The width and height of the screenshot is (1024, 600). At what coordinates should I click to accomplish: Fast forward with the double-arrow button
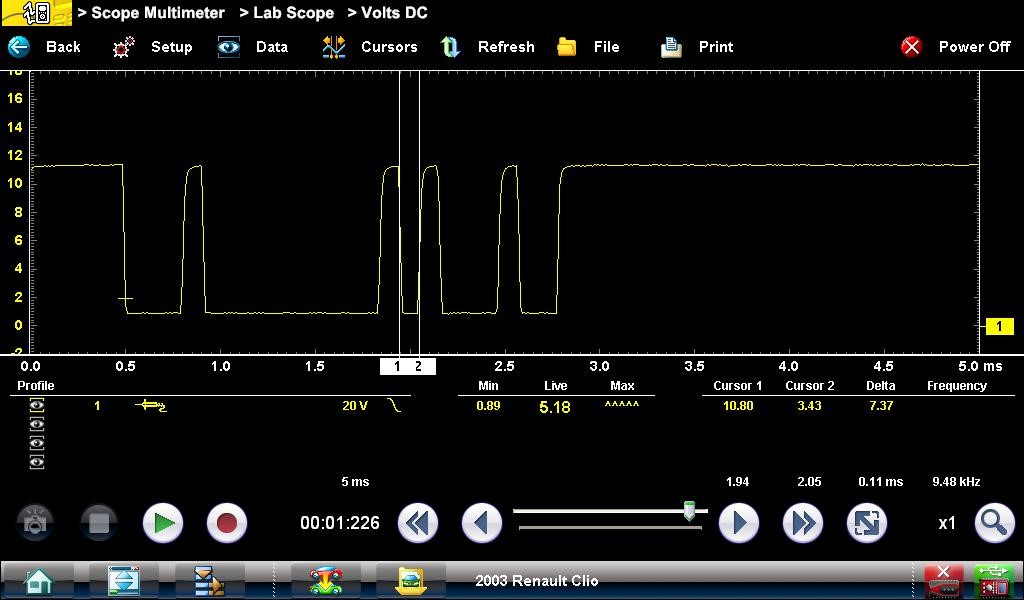coord(802,523)
